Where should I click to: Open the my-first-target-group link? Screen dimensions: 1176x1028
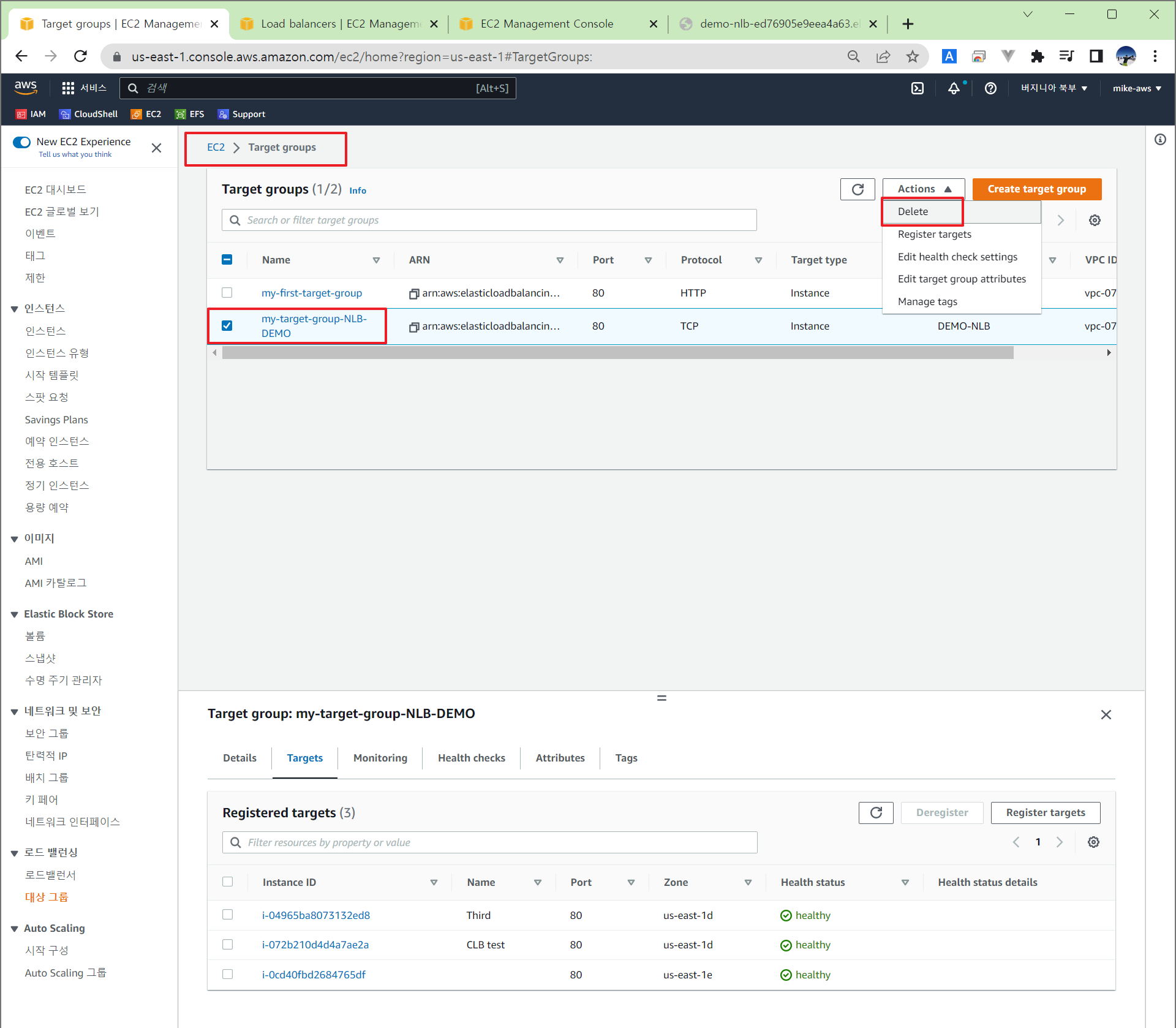coord(311,293)
